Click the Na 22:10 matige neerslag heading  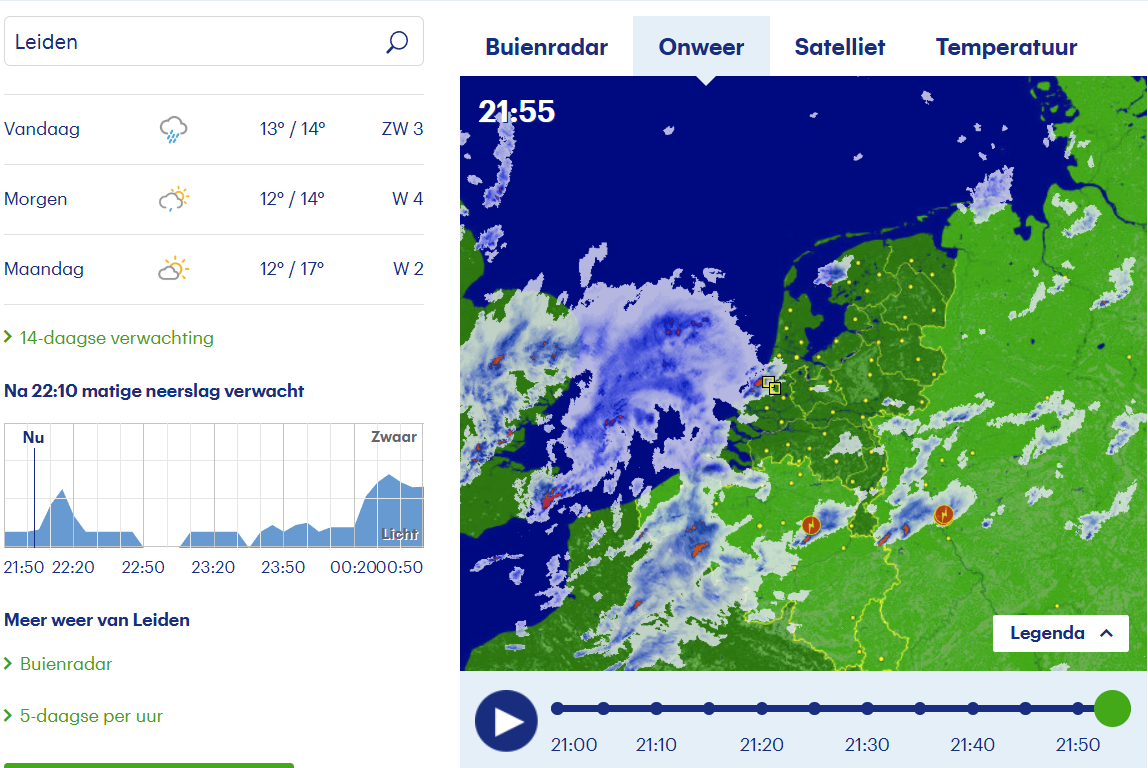click(x=154, y=391)
